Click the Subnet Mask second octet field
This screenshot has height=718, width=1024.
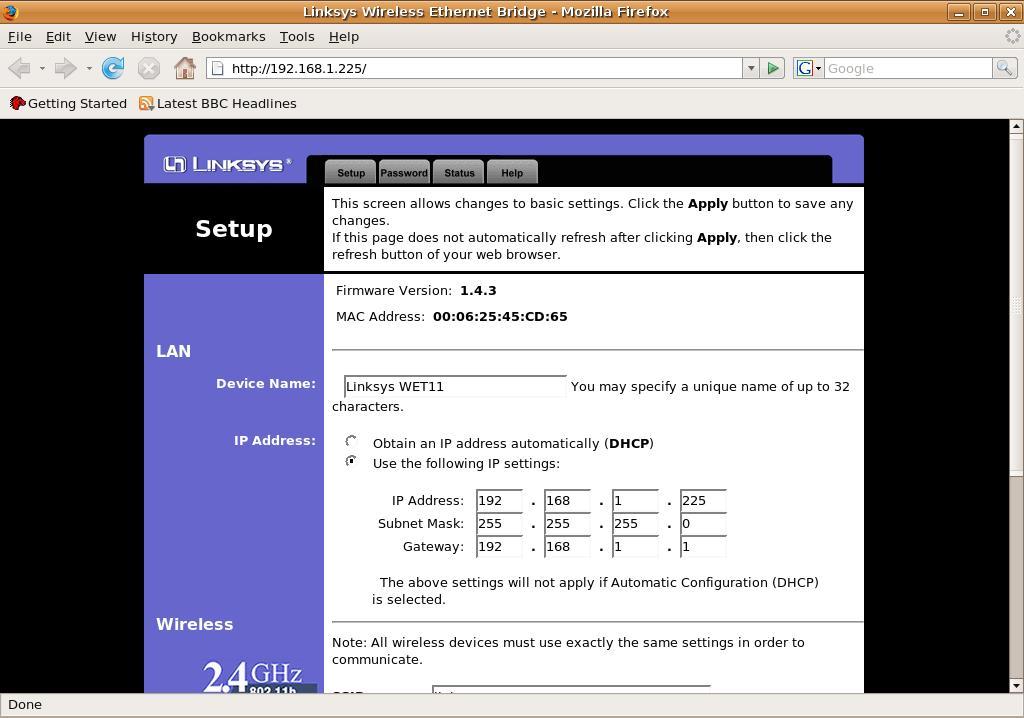568,523
